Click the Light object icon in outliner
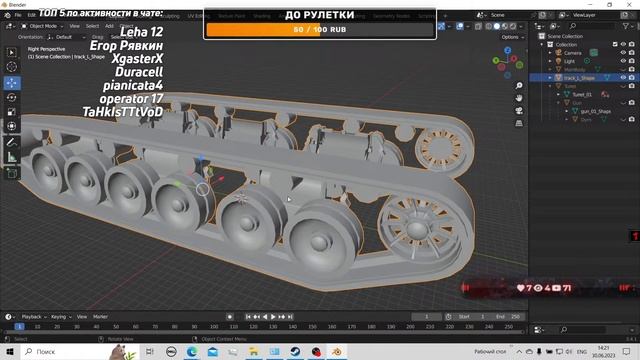This screenshot has height=360, width=640. tap(558, 61)
